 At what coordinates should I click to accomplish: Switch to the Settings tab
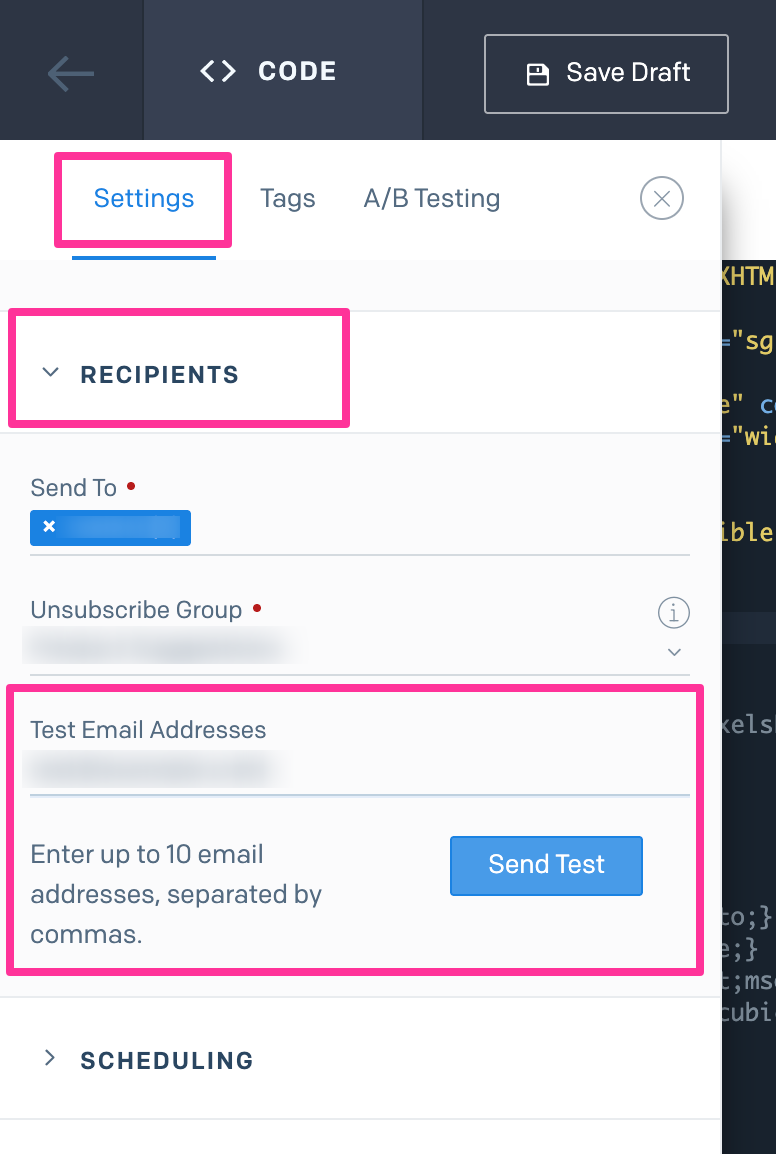click(x=144, y=198)
